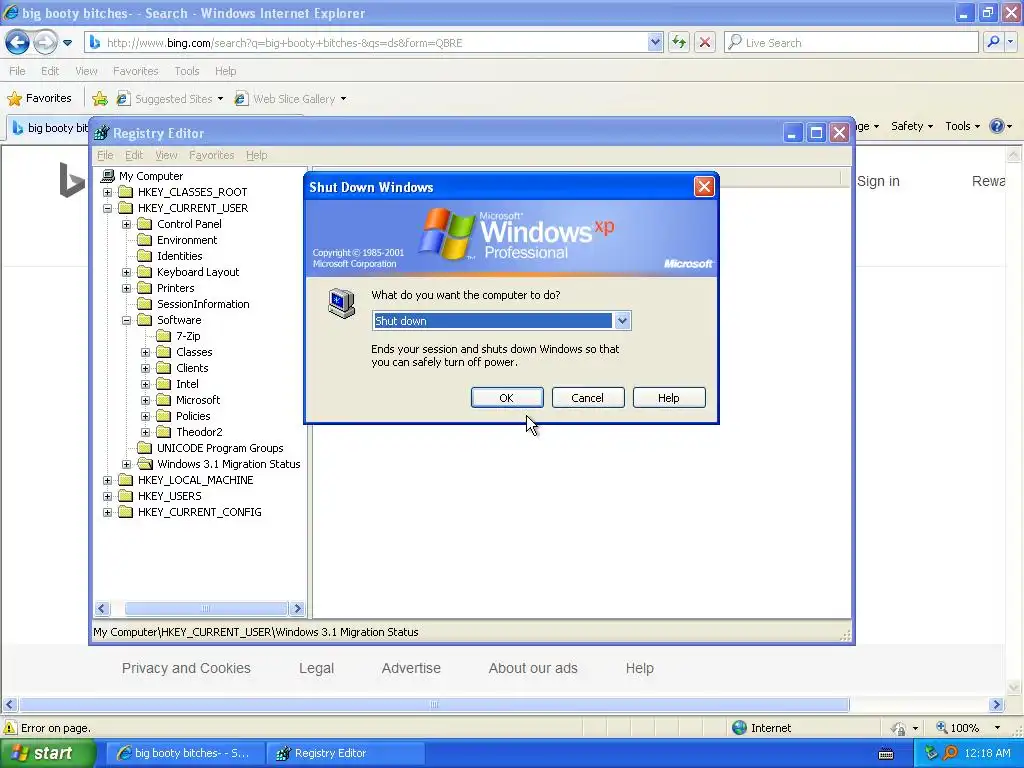Click the IE Stop loading X icon
The width and height of the screenshot is (1024, 768).
click(x=705, y=42)
